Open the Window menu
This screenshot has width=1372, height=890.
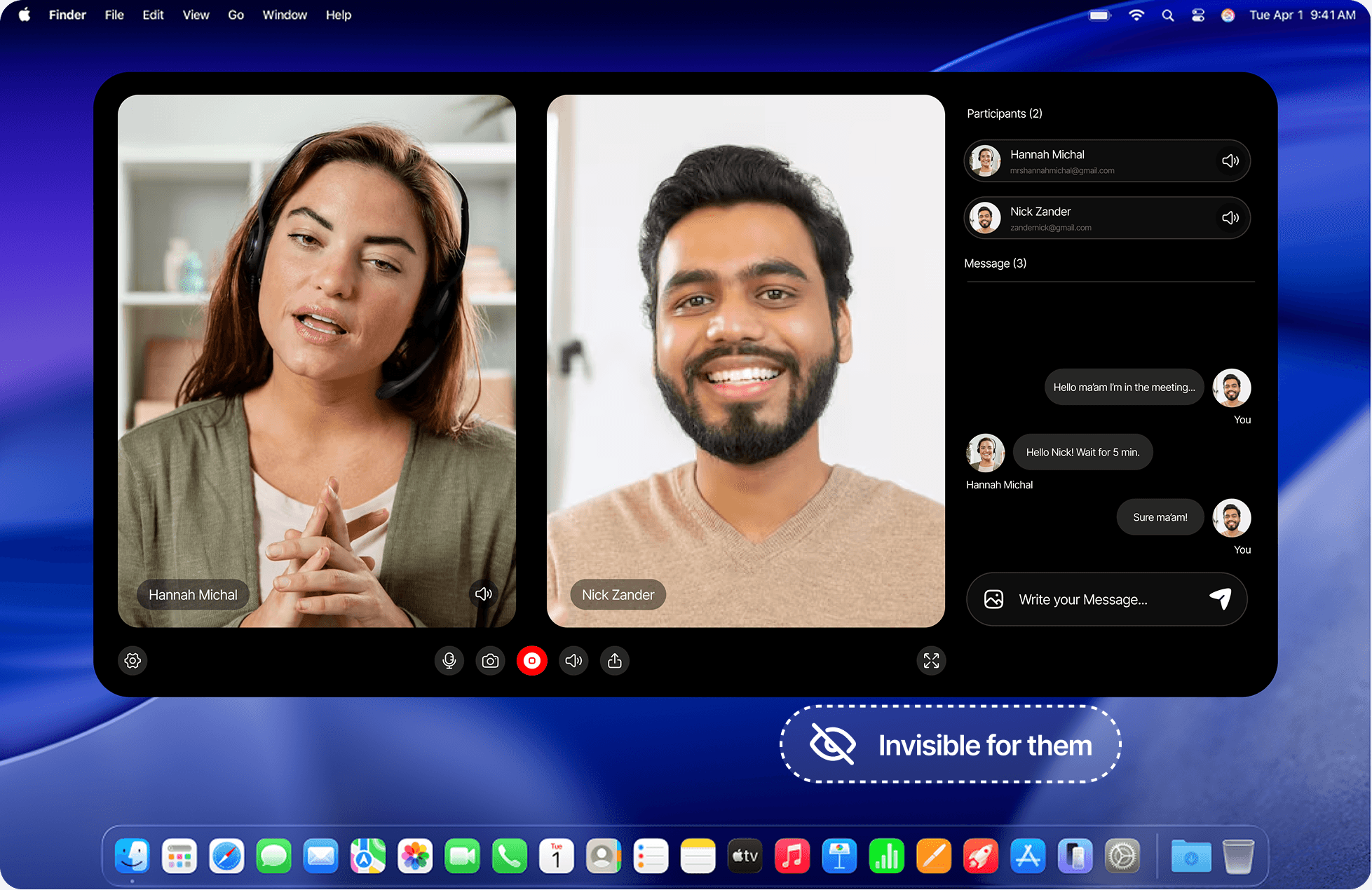(284, 15)
